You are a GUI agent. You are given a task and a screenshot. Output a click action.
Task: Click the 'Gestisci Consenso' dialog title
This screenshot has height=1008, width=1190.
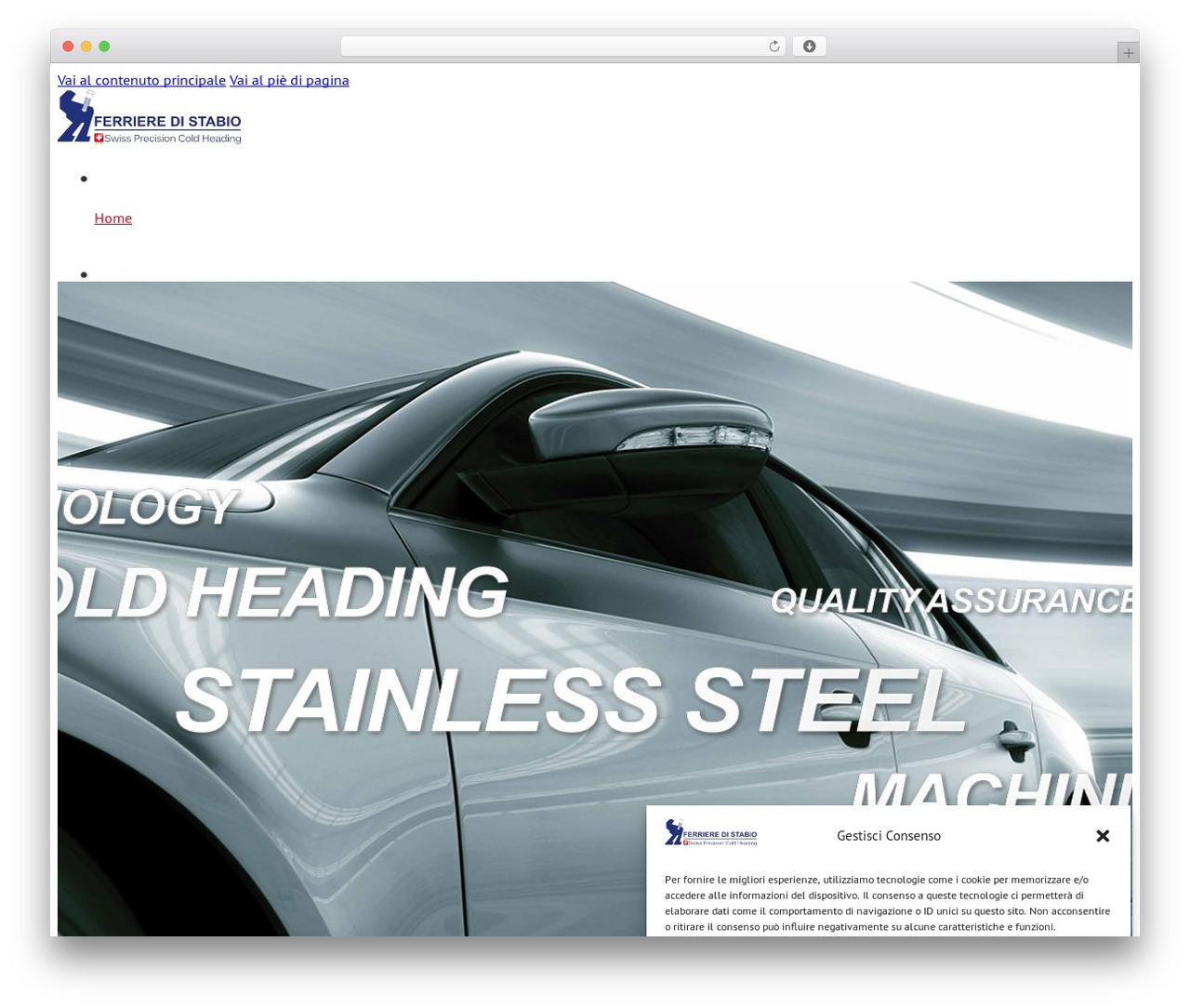point(889,836)
